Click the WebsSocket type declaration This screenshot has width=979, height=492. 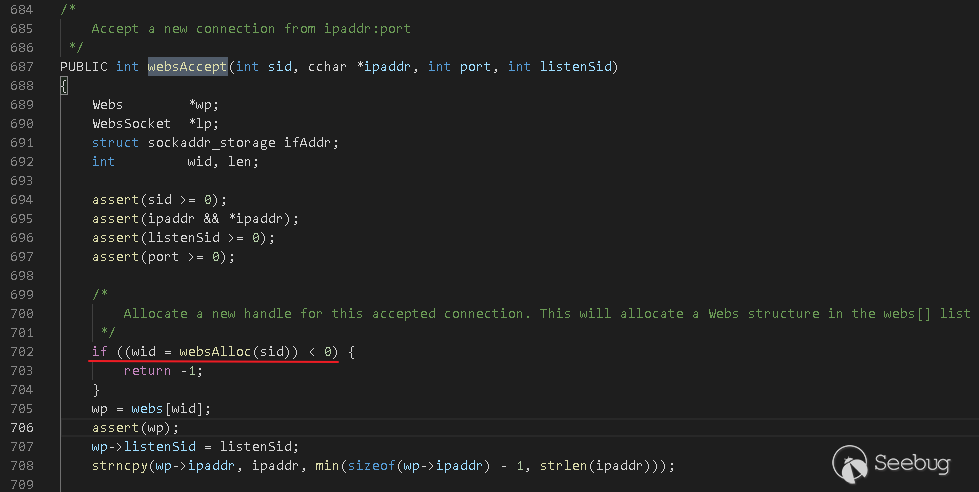pos(132,123)
